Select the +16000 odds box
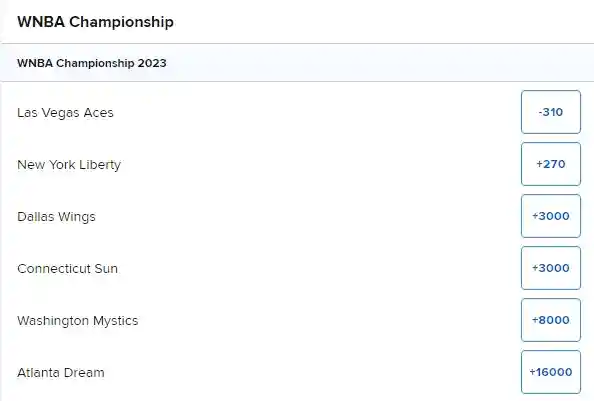Screen dimensions: 594x401 point(551,372)
